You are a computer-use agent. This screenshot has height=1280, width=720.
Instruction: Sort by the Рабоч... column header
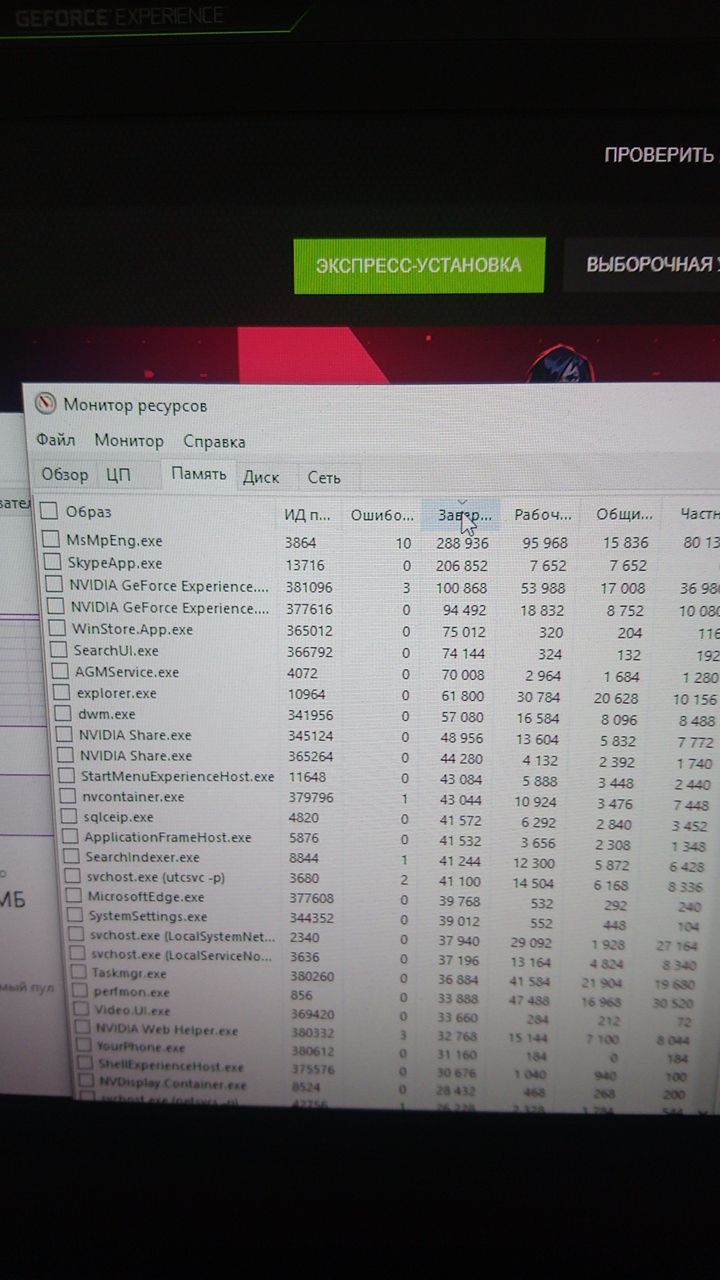[543, 515]
